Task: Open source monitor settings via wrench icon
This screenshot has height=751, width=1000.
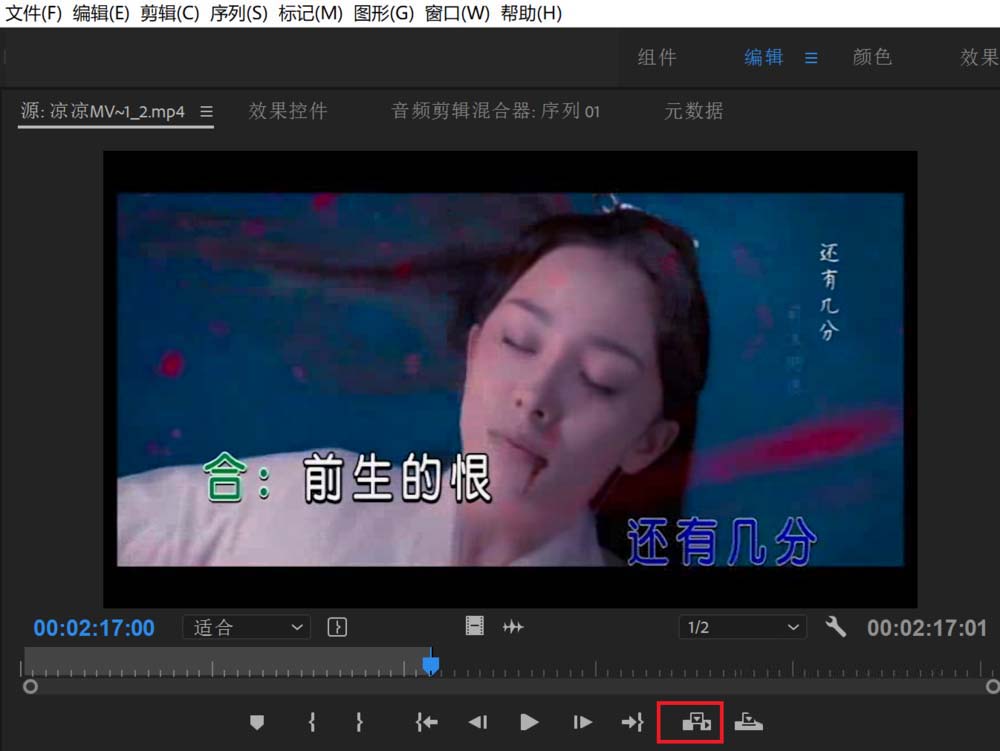Action: click(836, 628)
